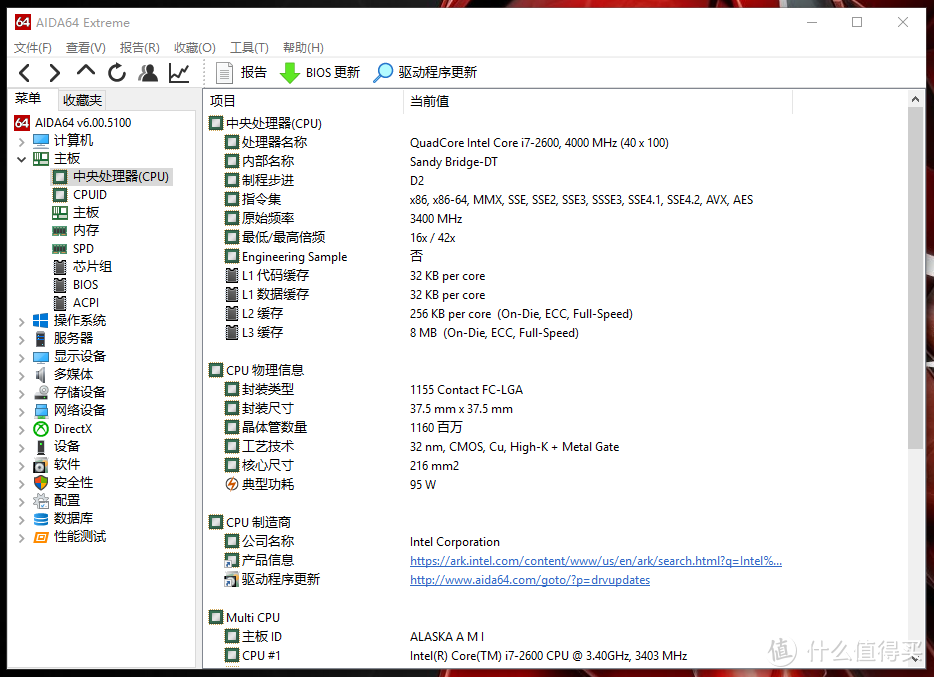Click the 驱动程序更新 toolbar button
The image size is (934, 677).
425,73
